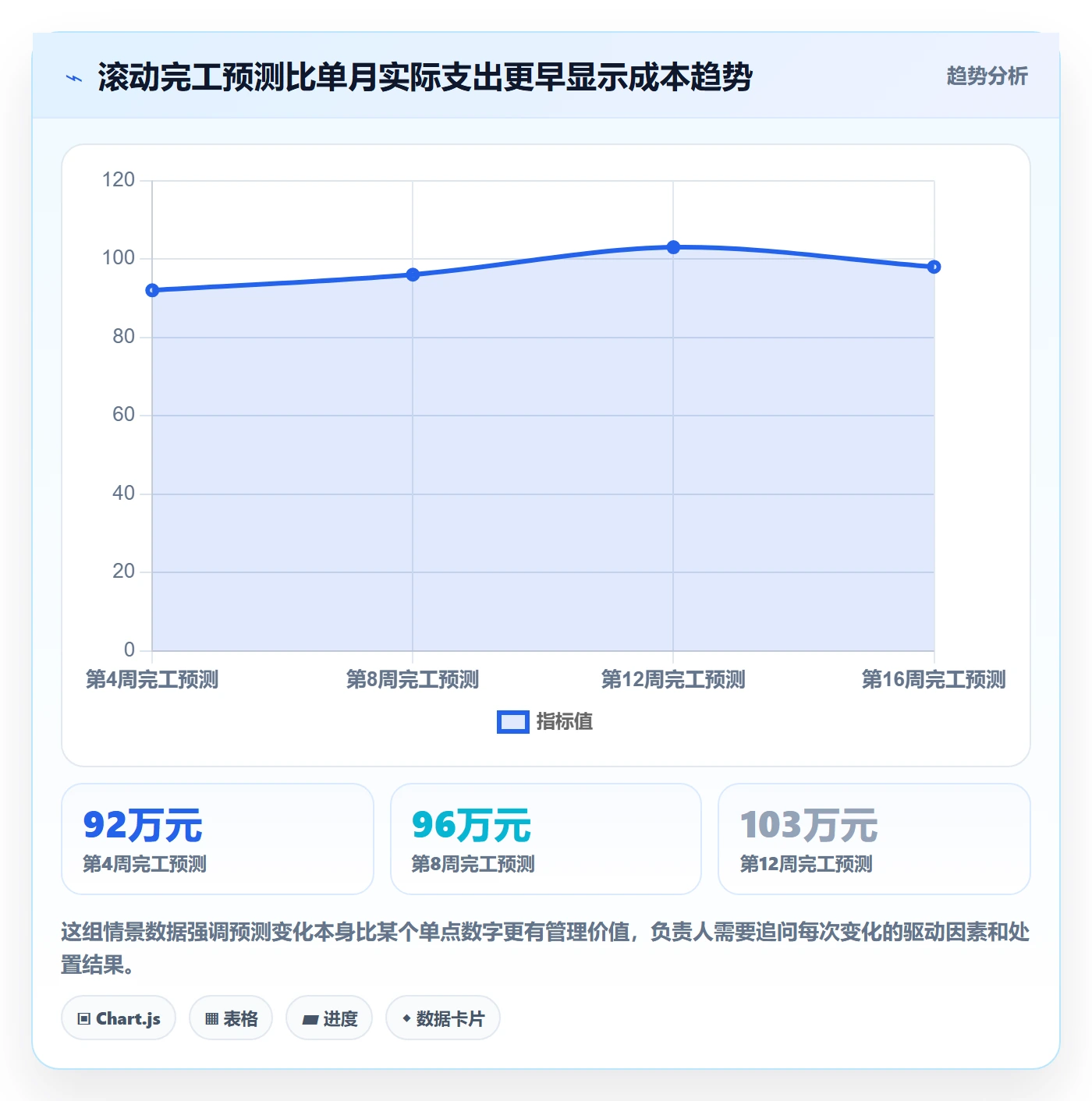This screenshot has height=1101, width=1092.
Task: Open the 表格 tag chip
Action: pos(231,1018)
